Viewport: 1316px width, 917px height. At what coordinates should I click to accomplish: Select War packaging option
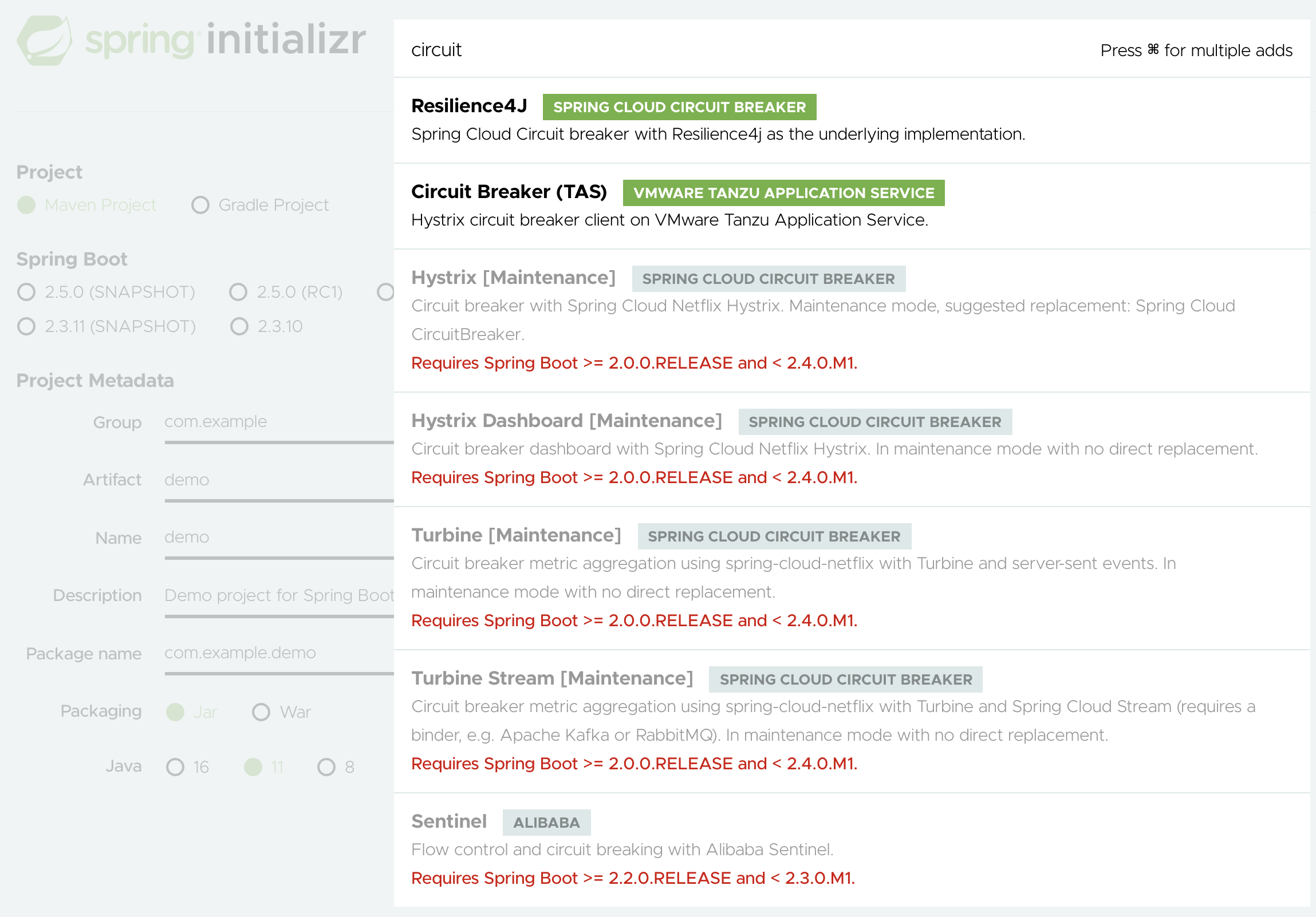click(261, 712)
